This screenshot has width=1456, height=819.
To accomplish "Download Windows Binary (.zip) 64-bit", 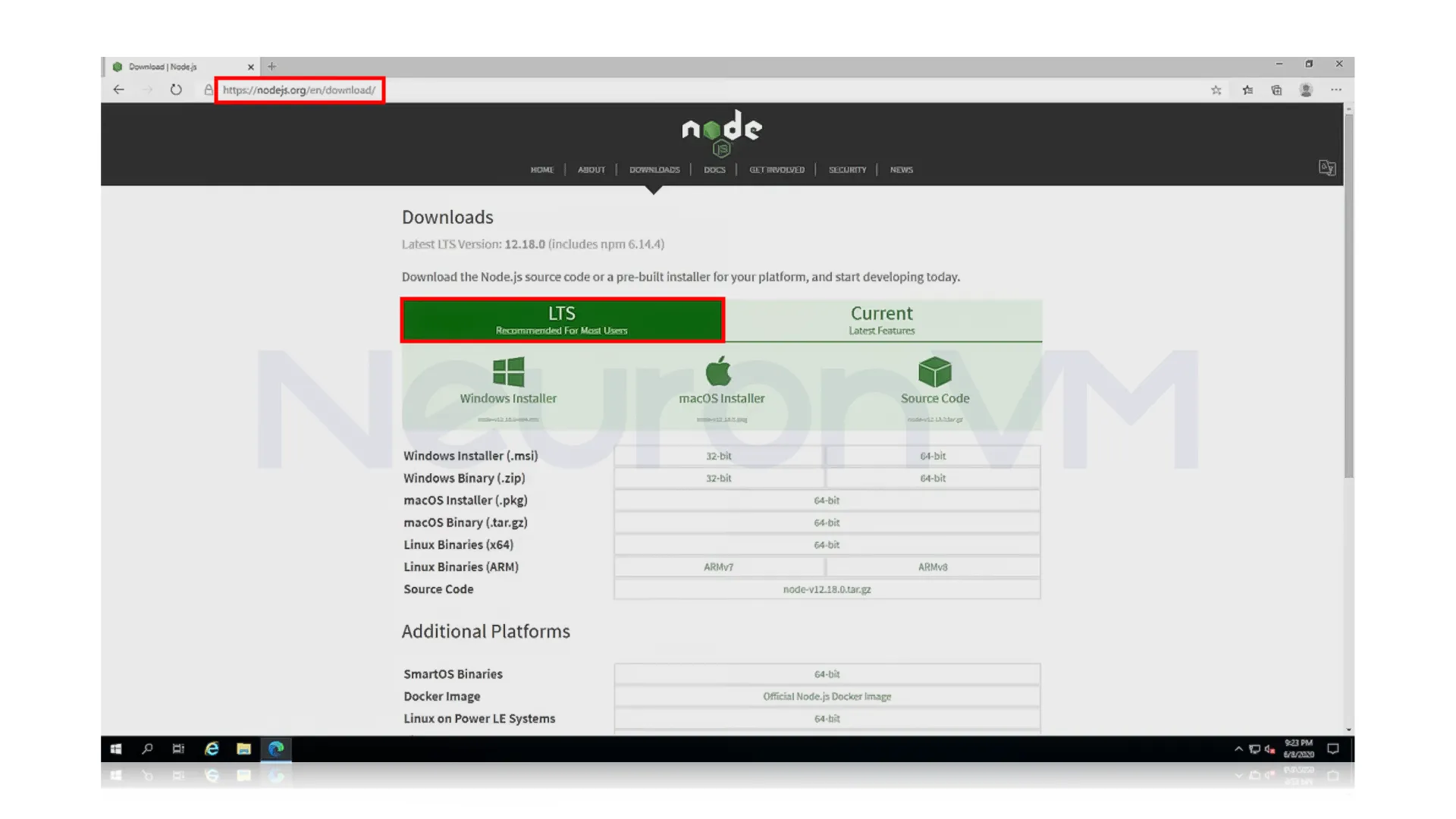I will click(x=933, y=479).
